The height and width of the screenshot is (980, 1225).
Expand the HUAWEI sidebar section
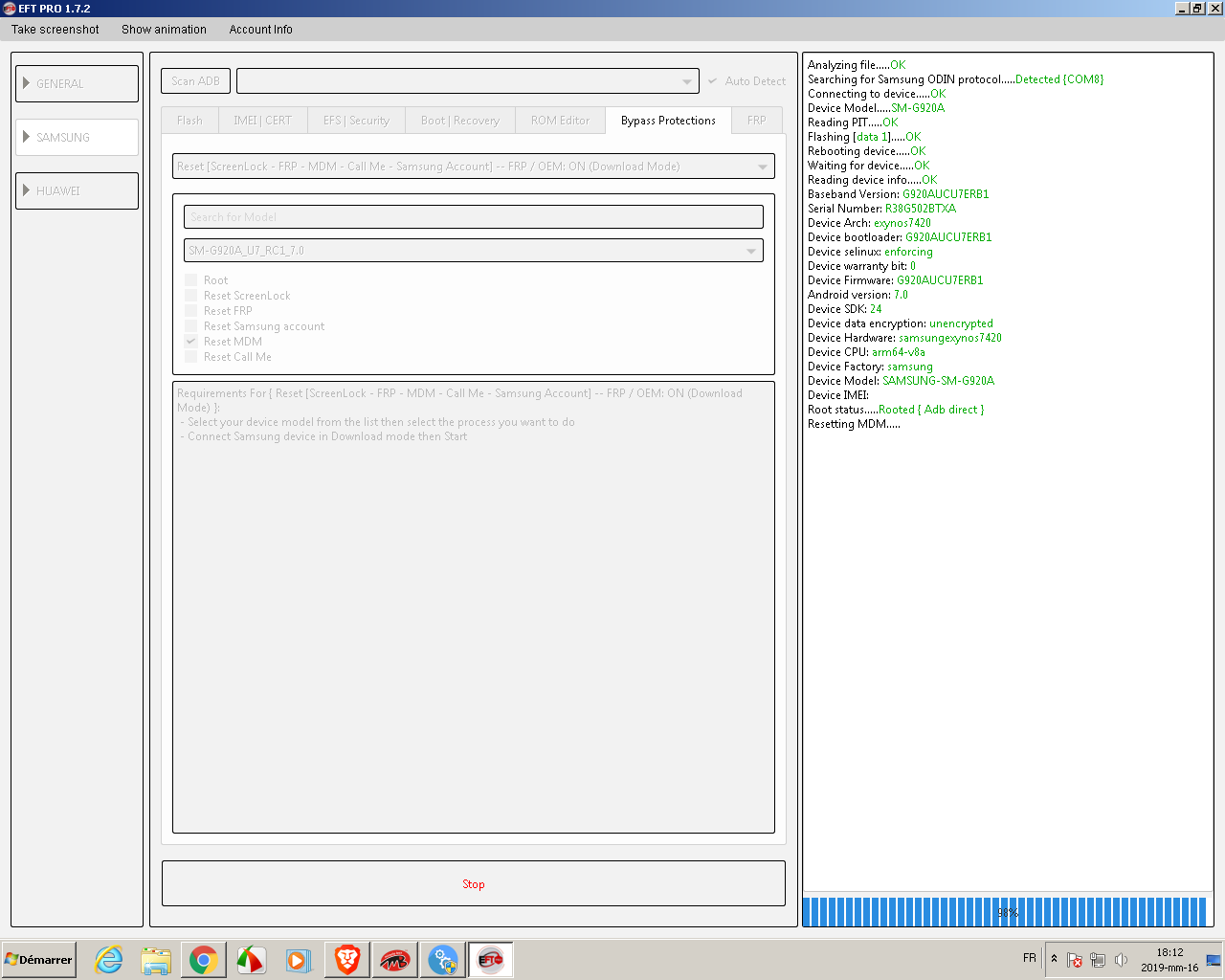77,190
